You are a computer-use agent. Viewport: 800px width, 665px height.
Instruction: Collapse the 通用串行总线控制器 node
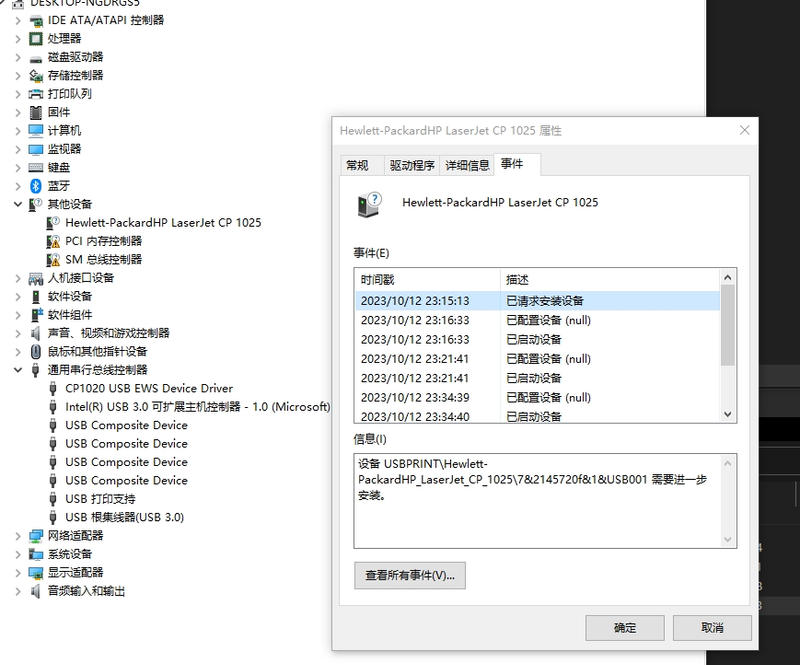[x=18, y=370]
